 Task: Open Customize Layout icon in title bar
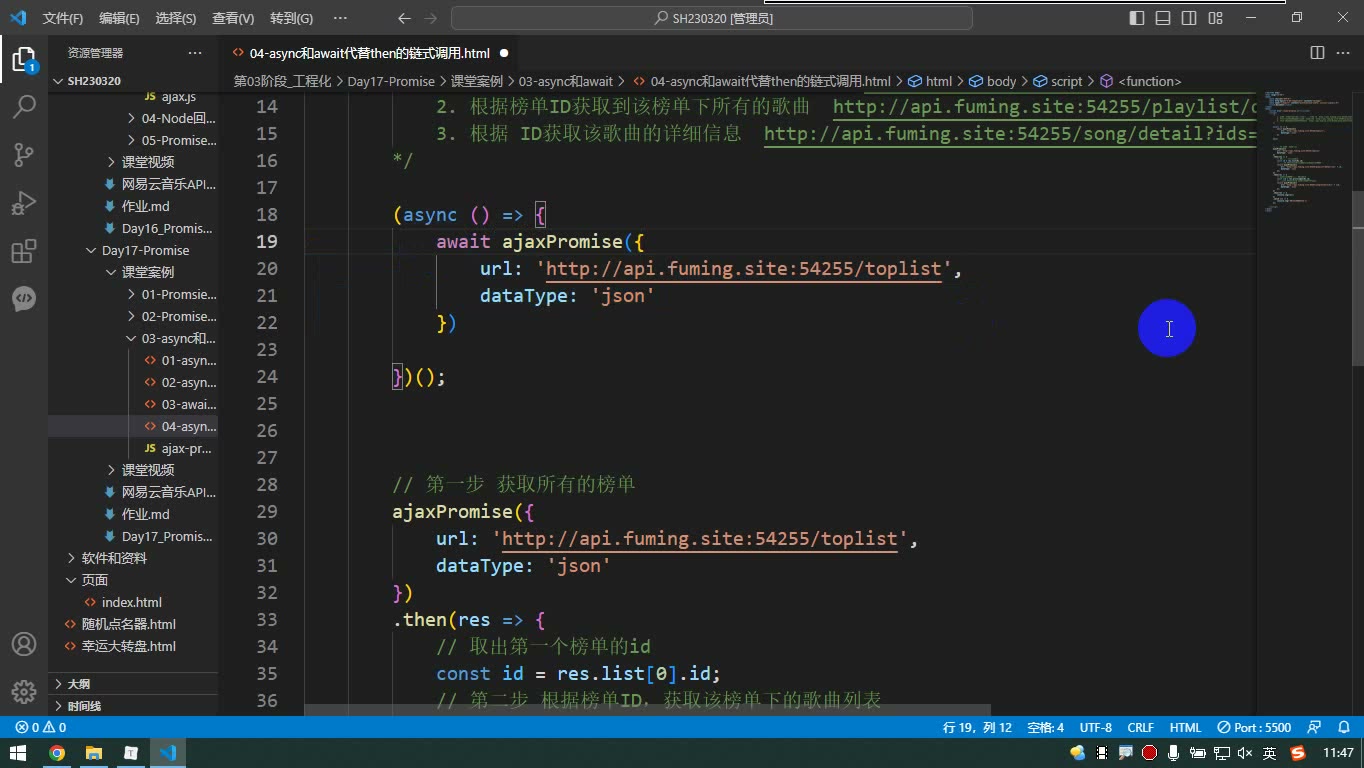point(1215,18)
